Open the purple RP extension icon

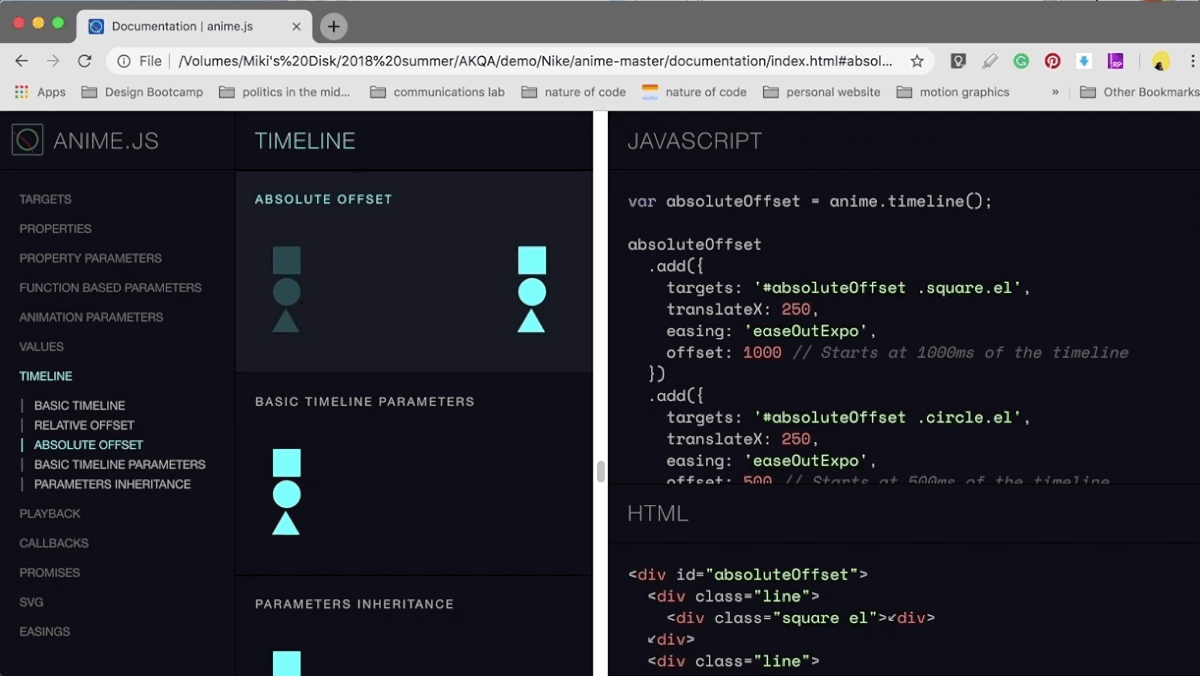(x=1115, y=61)
